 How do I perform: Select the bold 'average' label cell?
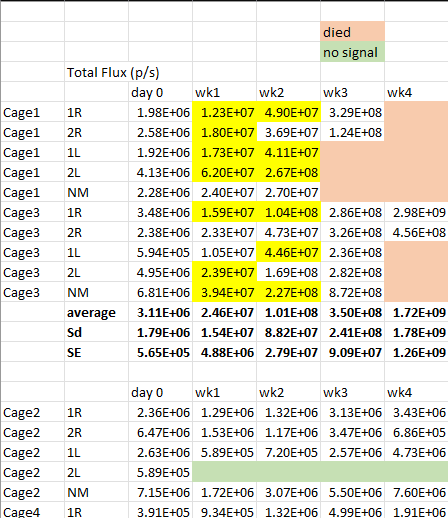(x=96, y=312)
